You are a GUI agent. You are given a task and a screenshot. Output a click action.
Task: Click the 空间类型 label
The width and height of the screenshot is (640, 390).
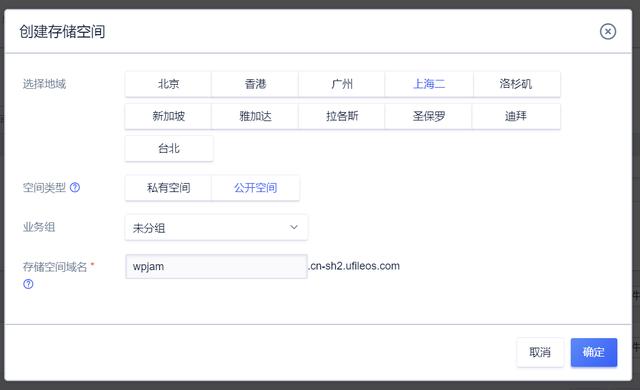point(44,188)
